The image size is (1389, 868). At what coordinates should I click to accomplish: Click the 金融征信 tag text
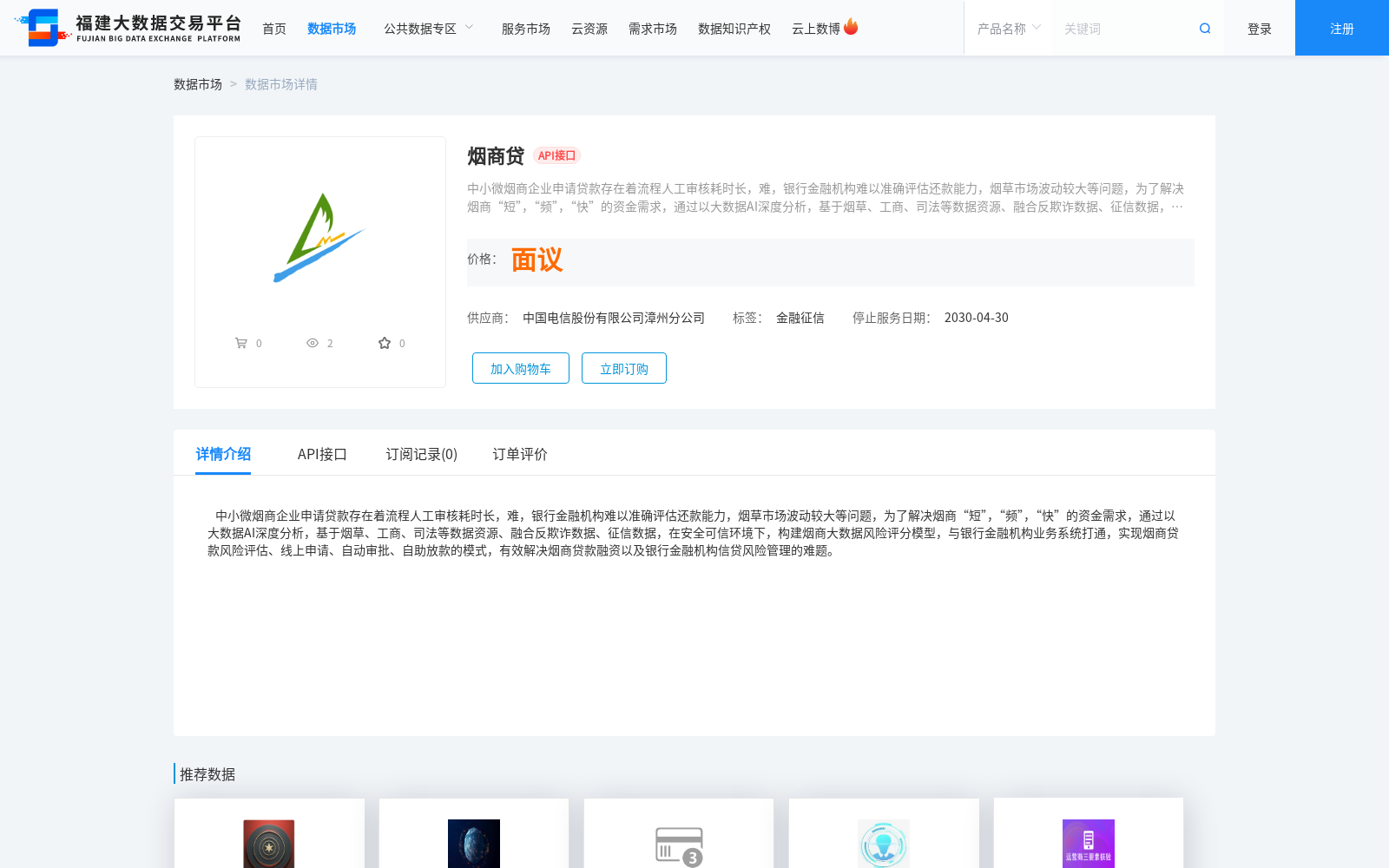[x=800, y=318]
